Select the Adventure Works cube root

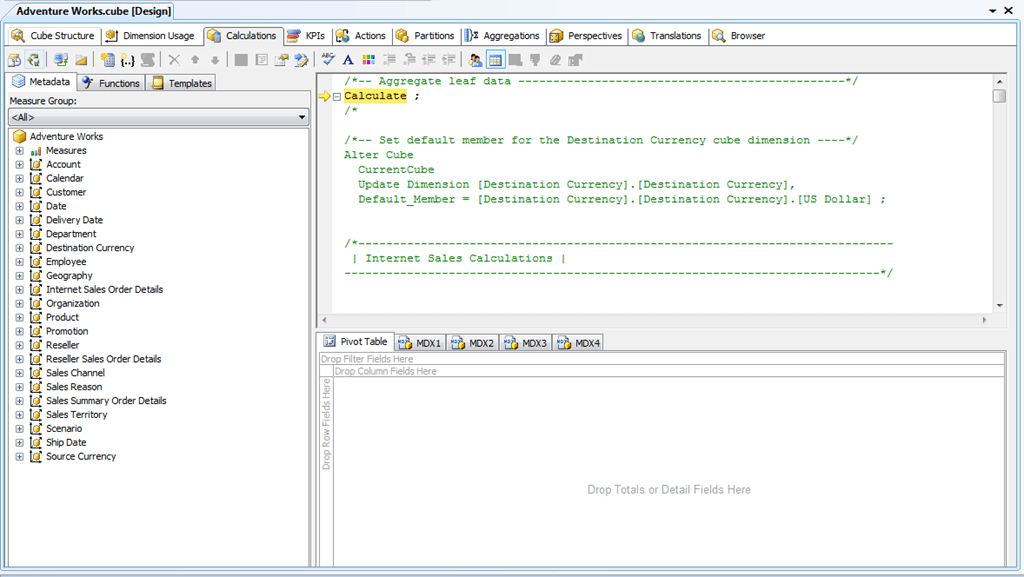tap(66, 136)
